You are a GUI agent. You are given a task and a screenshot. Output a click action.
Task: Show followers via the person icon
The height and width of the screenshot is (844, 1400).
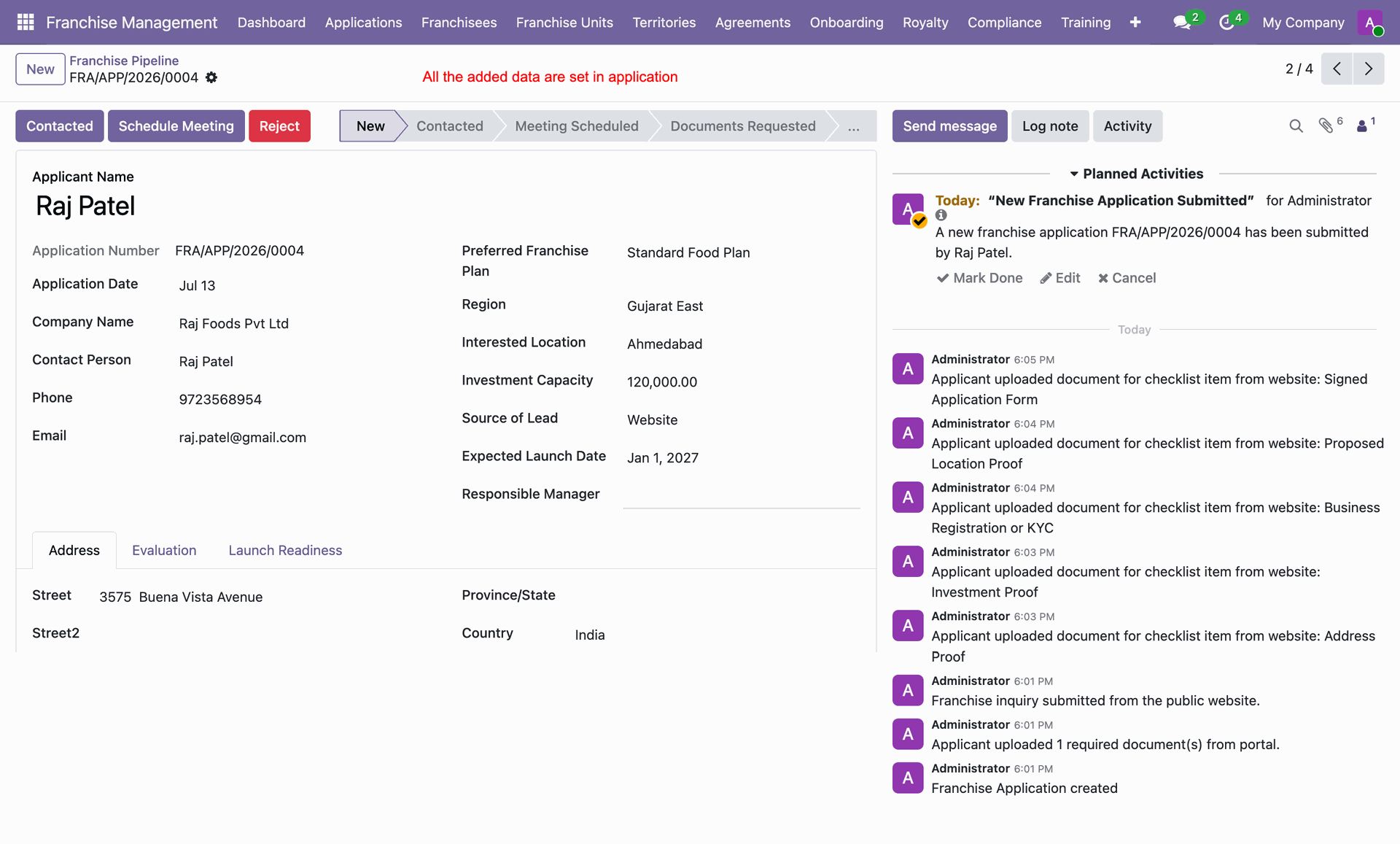[1361, 126]
